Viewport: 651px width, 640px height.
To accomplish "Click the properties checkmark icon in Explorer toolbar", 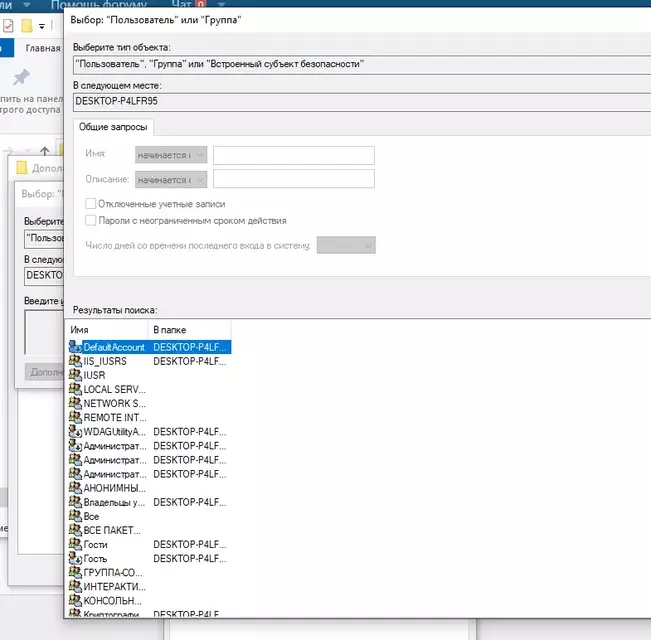I will pos(8,26).
